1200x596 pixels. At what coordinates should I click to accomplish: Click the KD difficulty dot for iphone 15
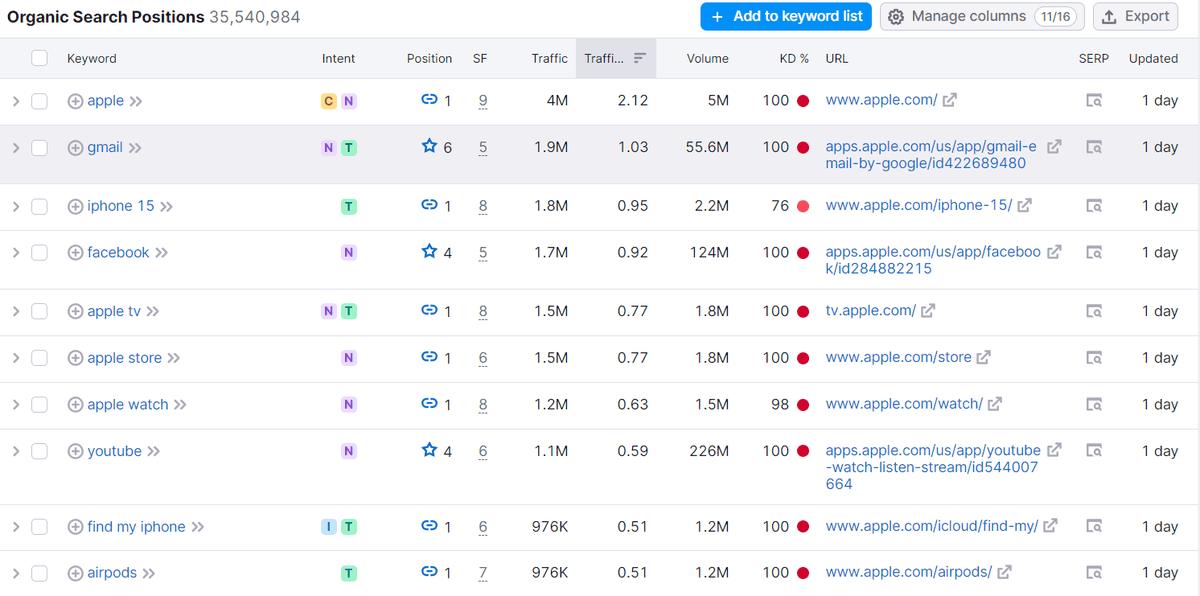tap(803, 207)
